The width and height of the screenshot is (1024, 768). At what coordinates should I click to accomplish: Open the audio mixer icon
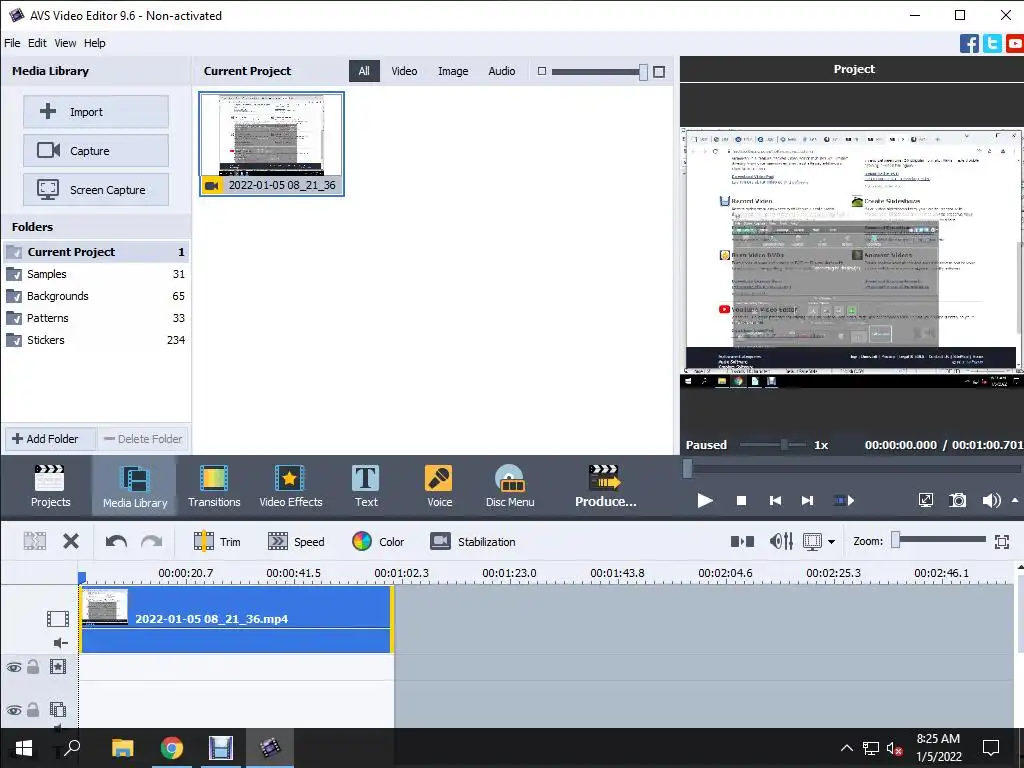point(781,541)
